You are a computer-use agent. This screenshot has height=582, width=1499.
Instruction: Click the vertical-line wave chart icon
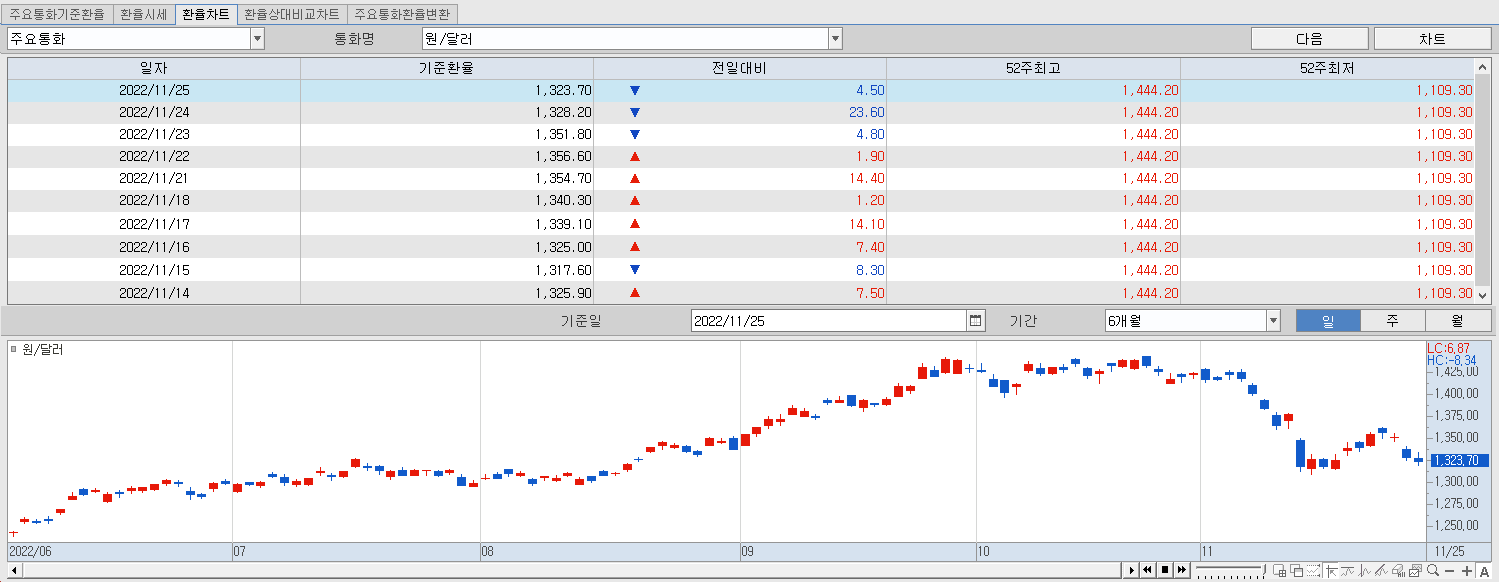(x=1364, y=570)
